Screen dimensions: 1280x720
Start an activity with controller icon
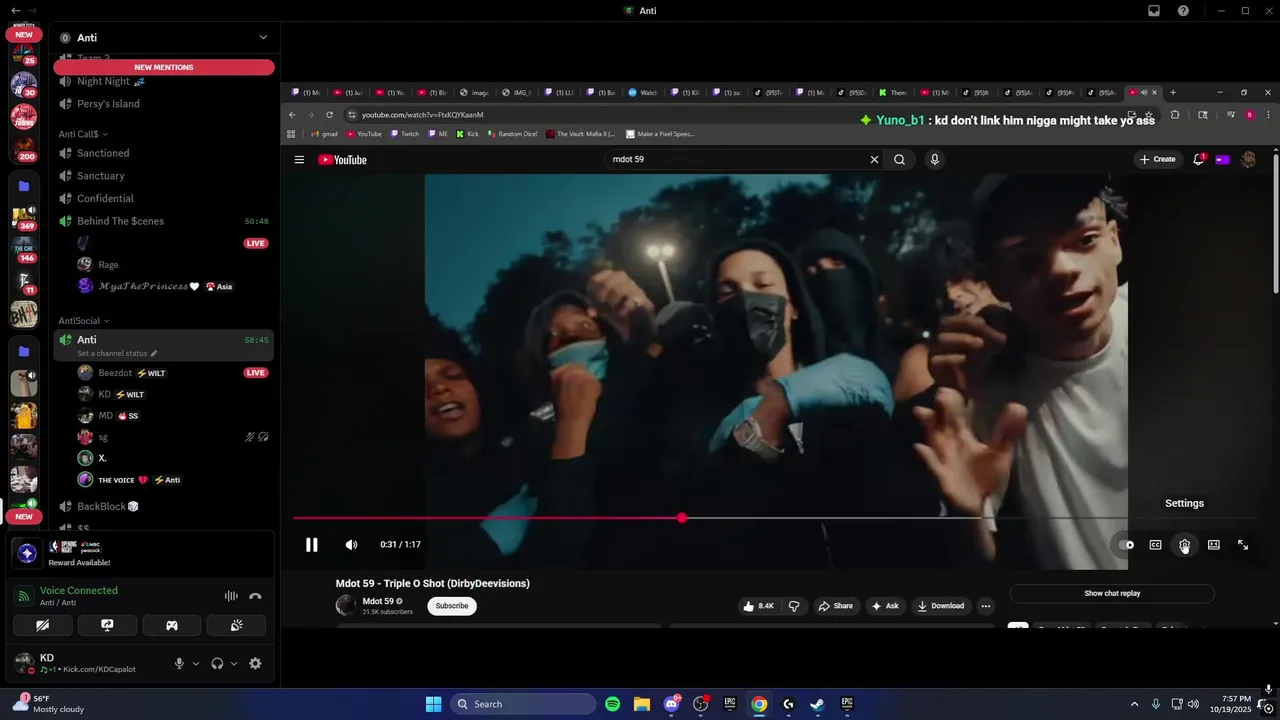pos(172,625)
